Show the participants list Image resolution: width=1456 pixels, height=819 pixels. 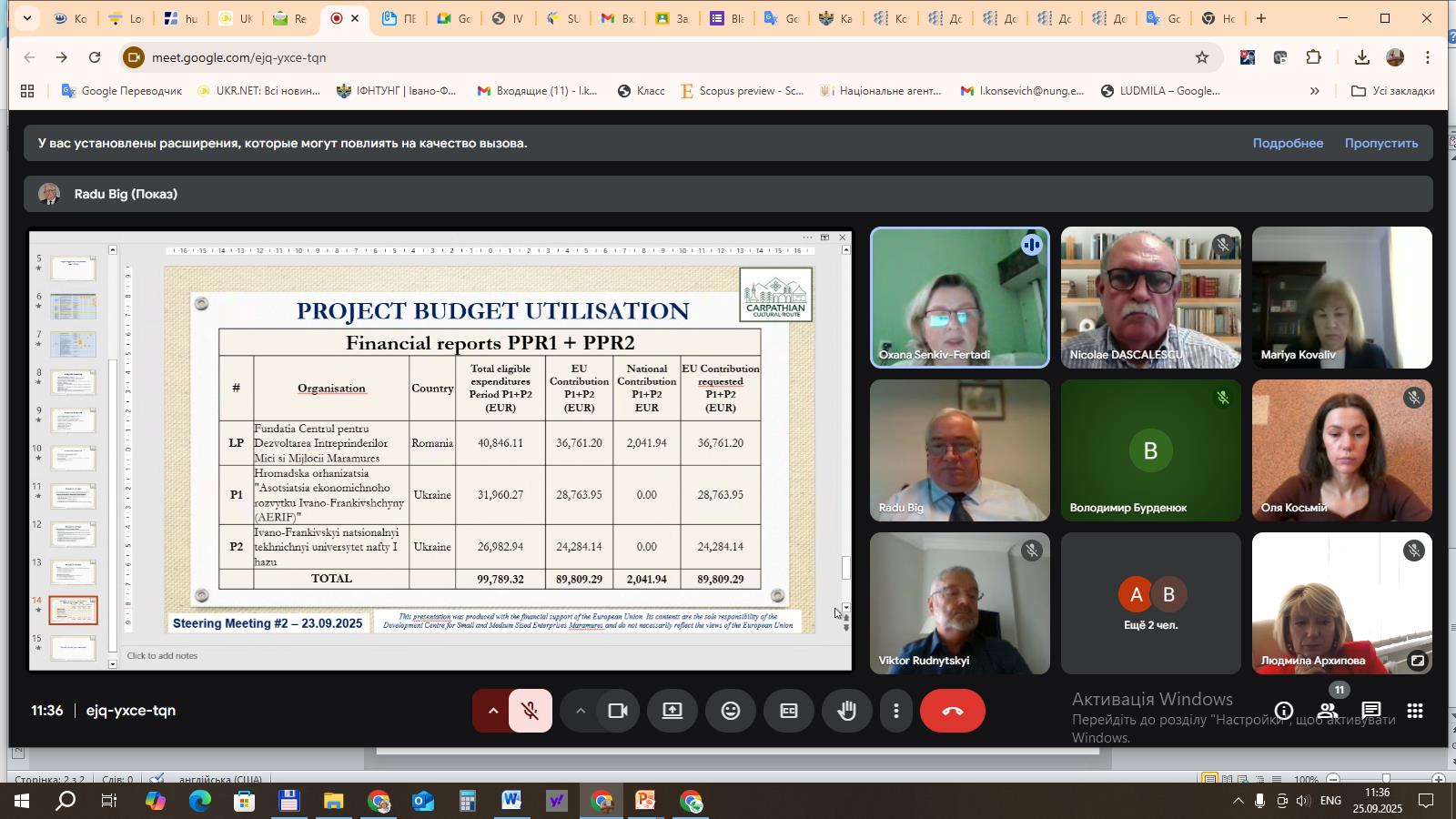click(1328, 712)
